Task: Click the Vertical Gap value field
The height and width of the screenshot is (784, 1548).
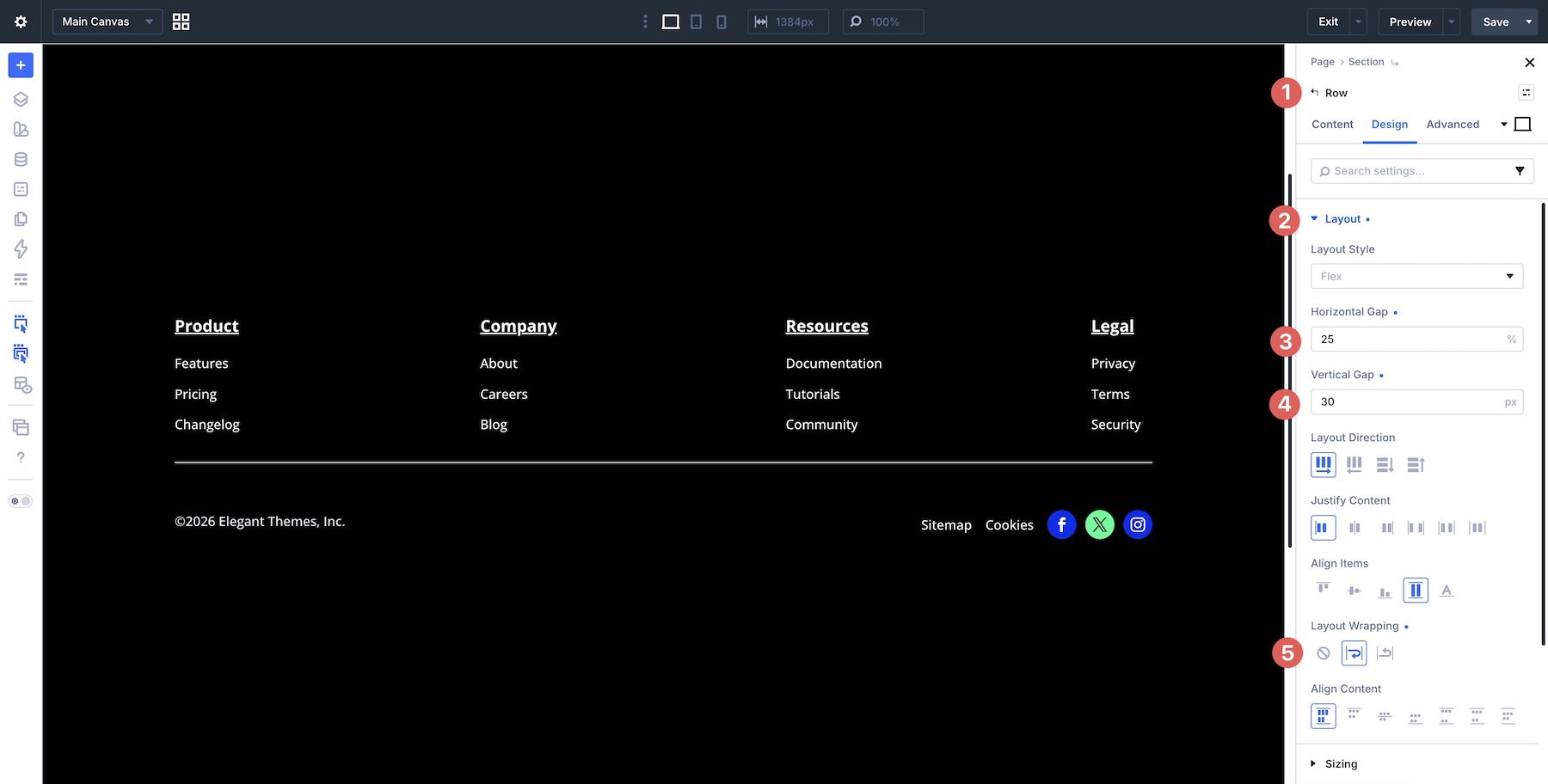Action: [1416, 402]
